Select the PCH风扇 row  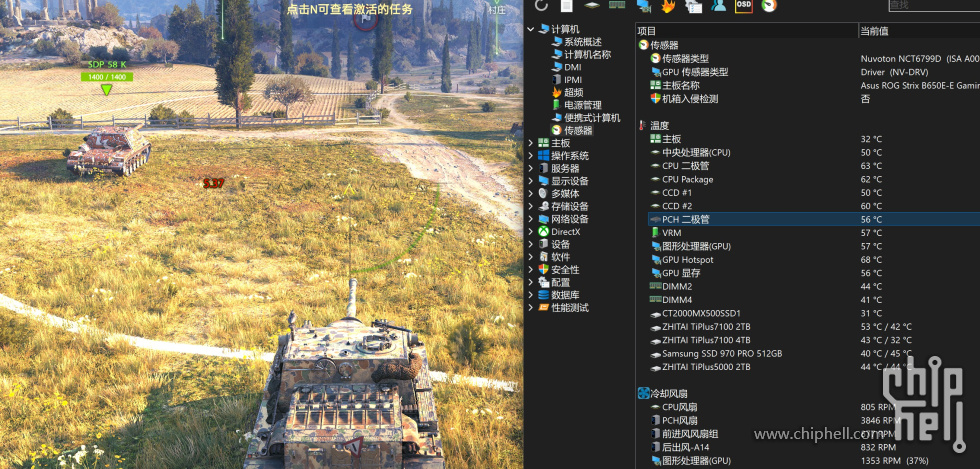point(814,420)
